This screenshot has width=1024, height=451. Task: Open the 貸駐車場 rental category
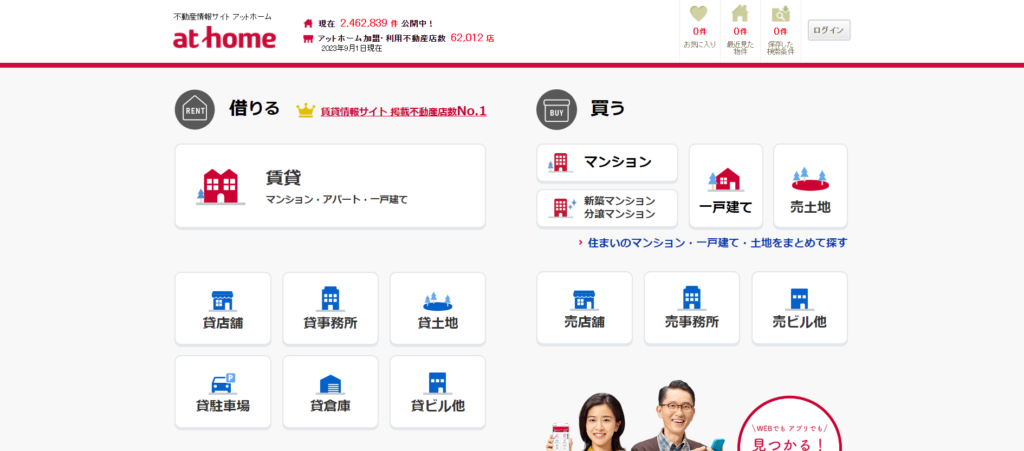(x=223, y=392)
